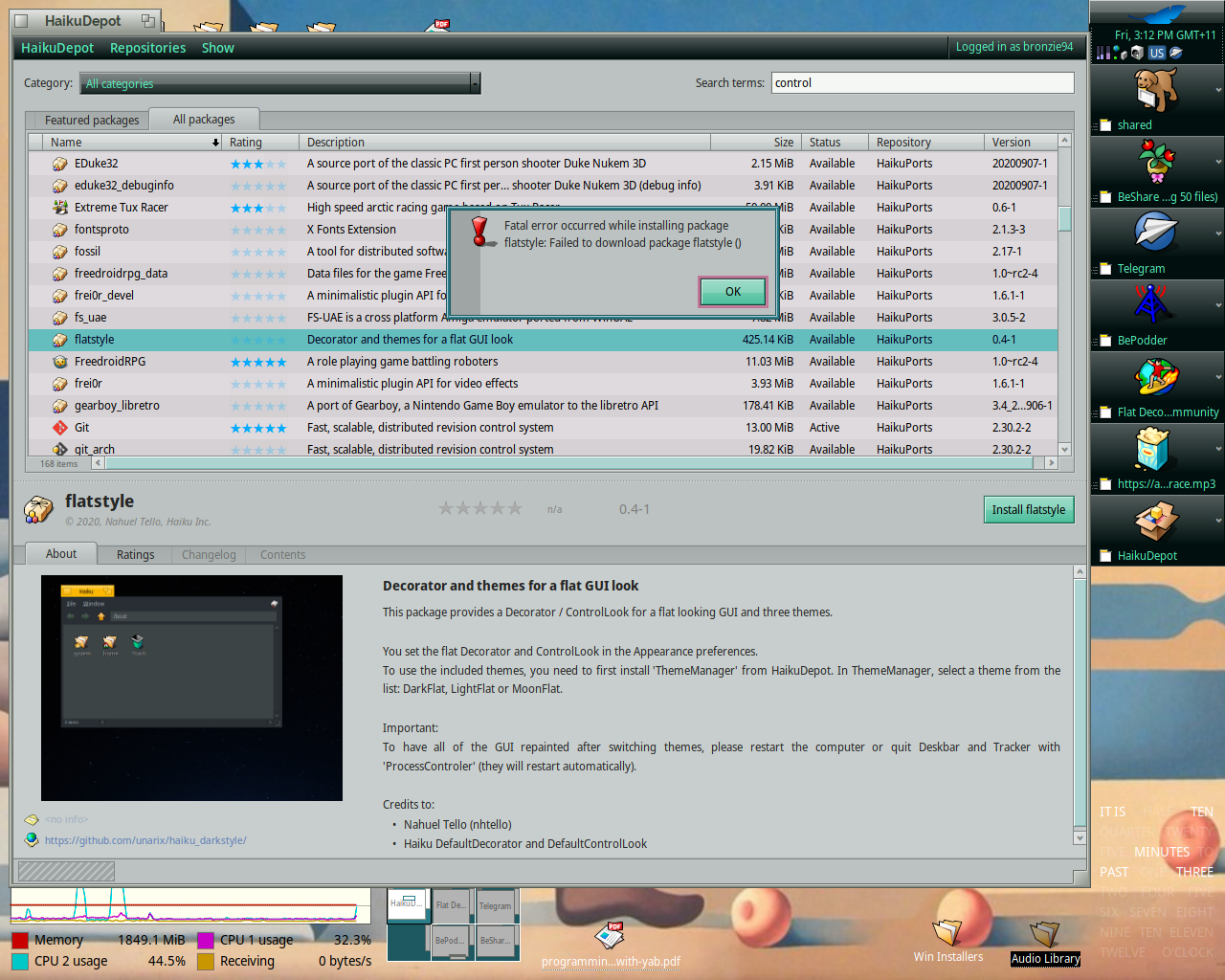Screen dimensions: 1225x980
Task: Switch to Featured packages tab
Action: coord(92,121)
